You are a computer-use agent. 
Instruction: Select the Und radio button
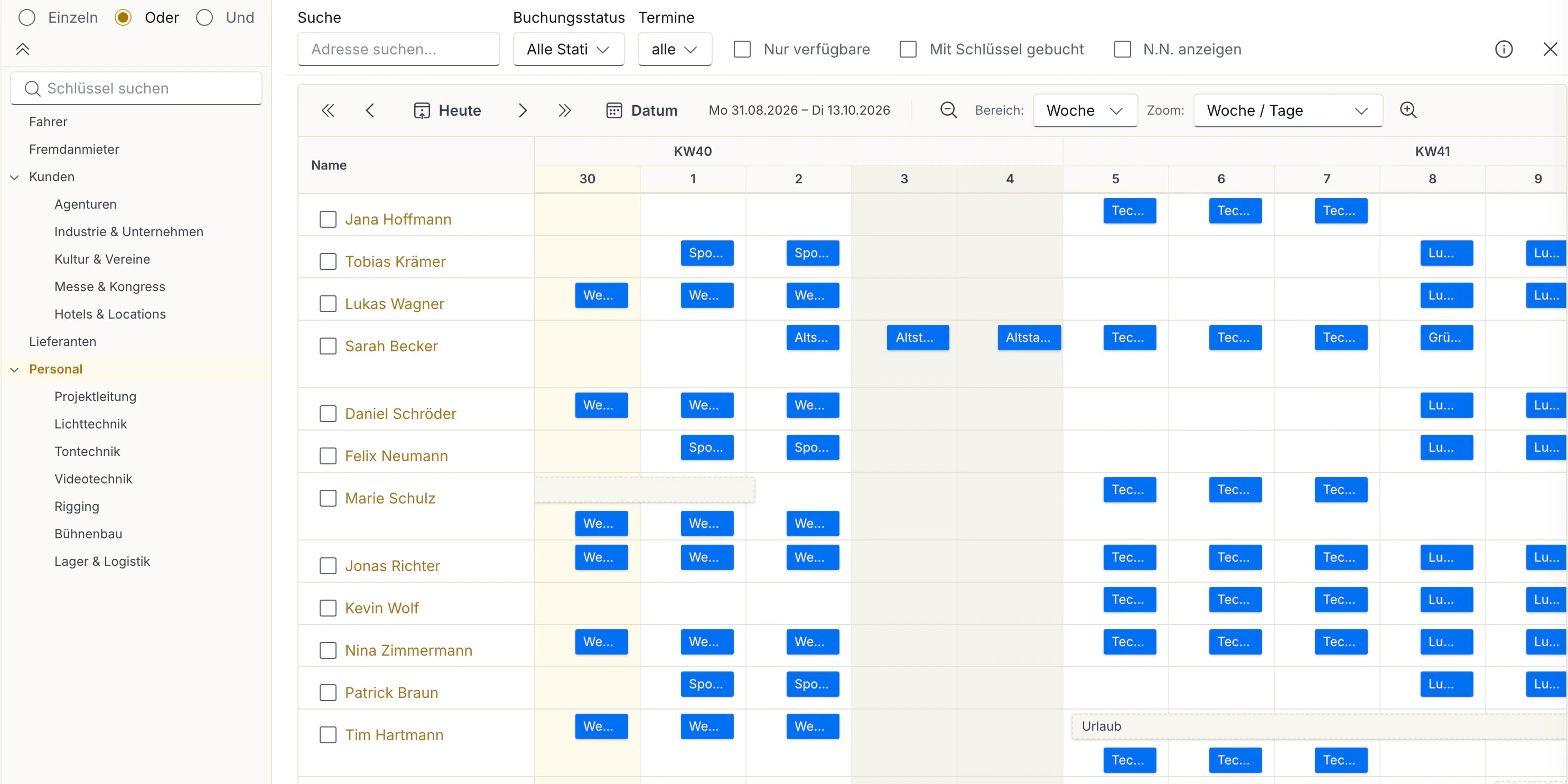tap(204, 17)
